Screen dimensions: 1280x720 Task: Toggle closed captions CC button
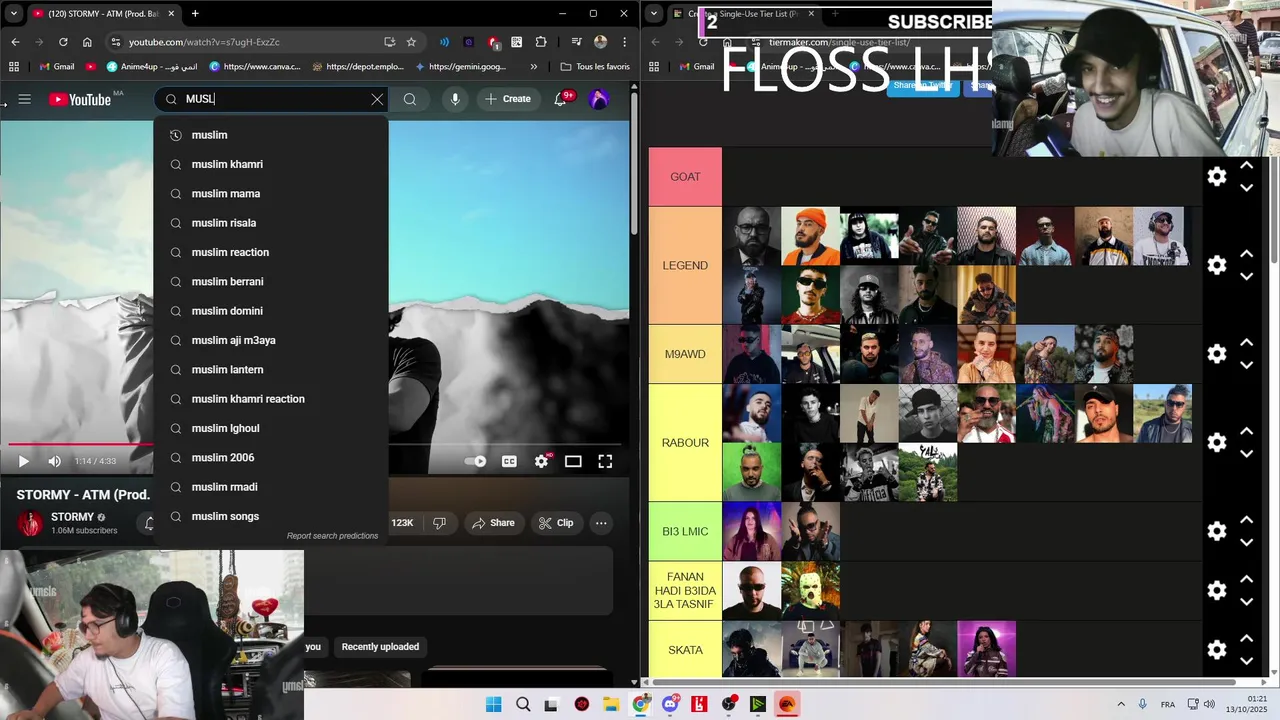pyautogui.click(x=509, y=461)
